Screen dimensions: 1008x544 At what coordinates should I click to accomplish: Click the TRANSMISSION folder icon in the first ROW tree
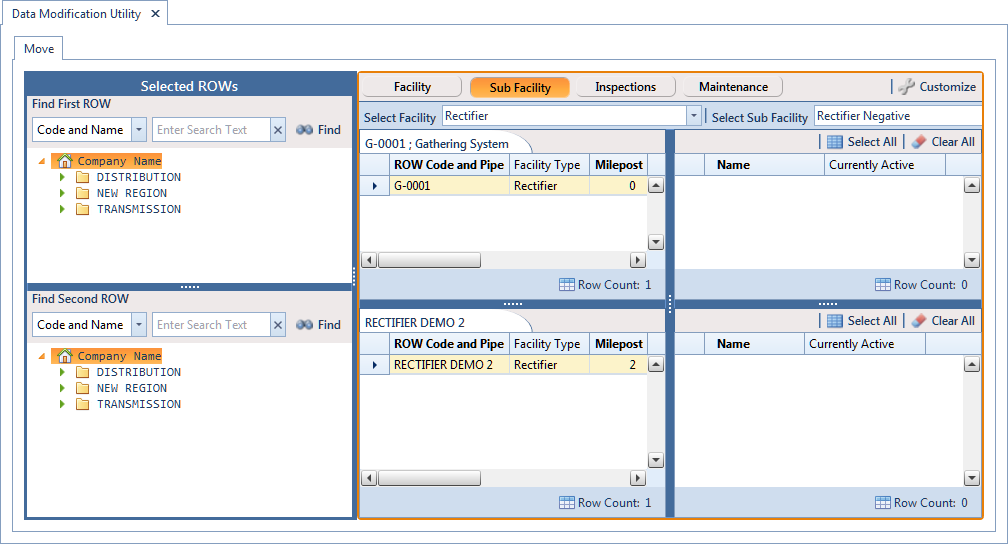82,209
